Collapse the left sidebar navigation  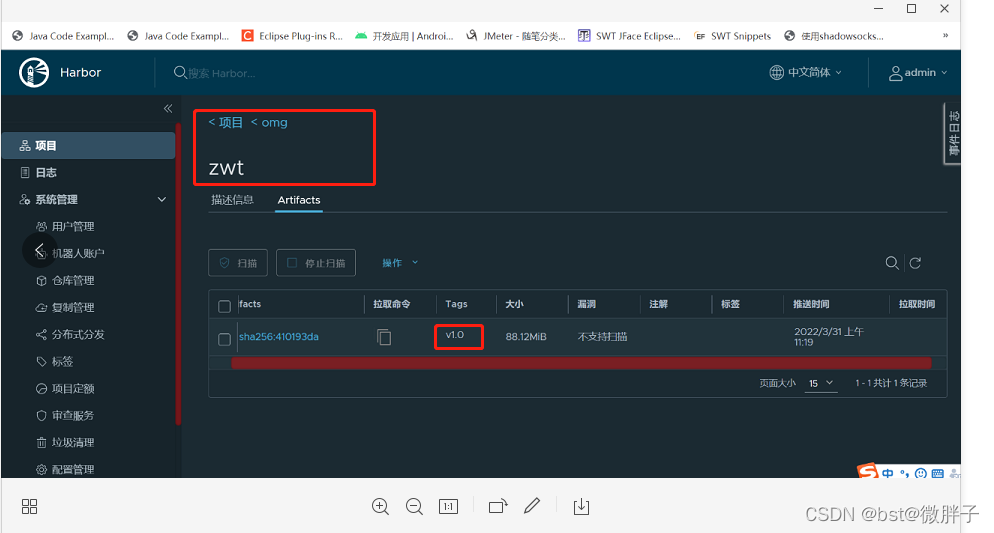168,108
